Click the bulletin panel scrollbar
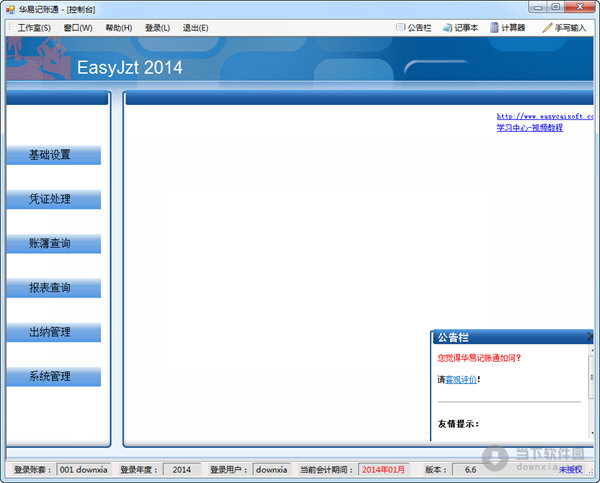Image resolution: width=600 pixels, height=483 pixels. (592, 377)
